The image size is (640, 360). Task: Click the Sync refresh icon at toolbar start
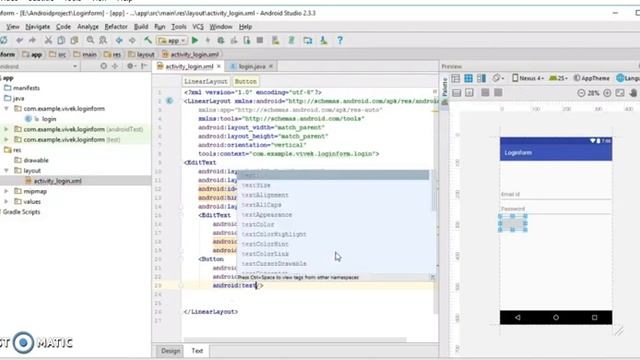(x=4, y=40)
